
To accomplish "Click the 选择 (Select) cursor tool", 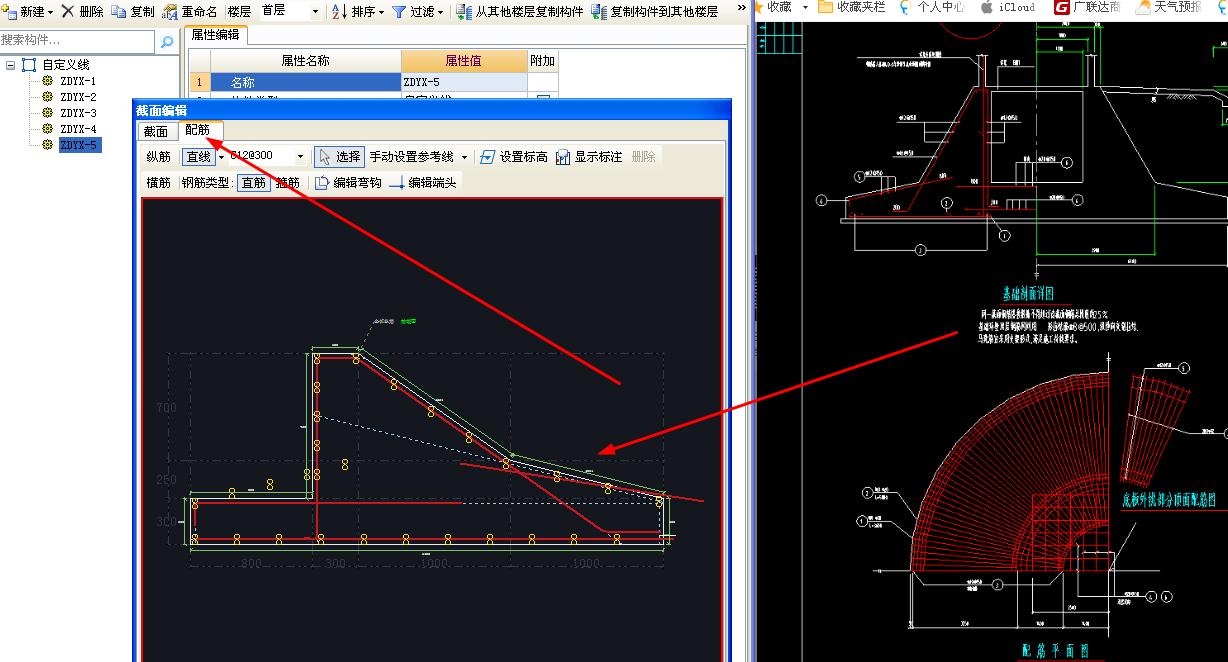I will [339, 157].
